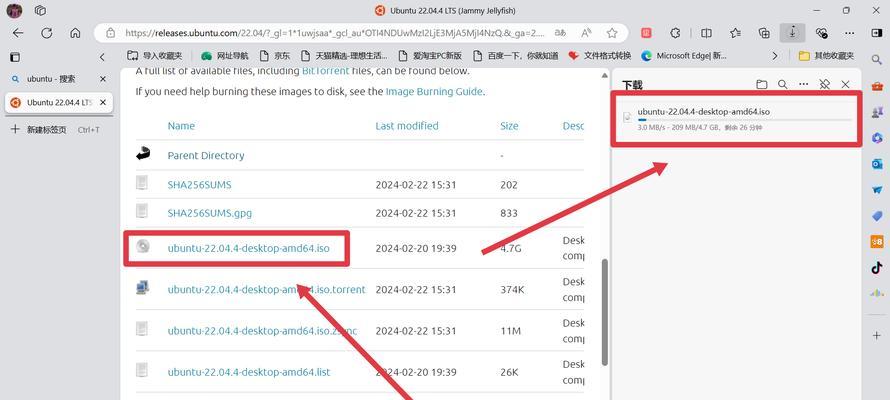Open more options in the downloads panel
The height and width of the screenshot is (400, 890).
(804, 85)
